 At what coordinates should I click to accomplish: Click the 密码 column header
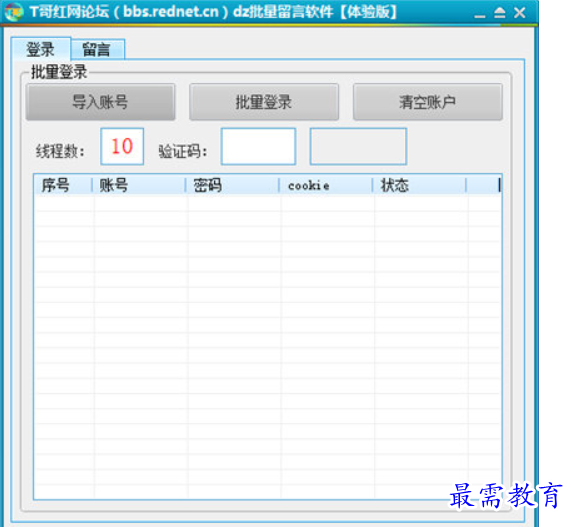tap(232, 185)
